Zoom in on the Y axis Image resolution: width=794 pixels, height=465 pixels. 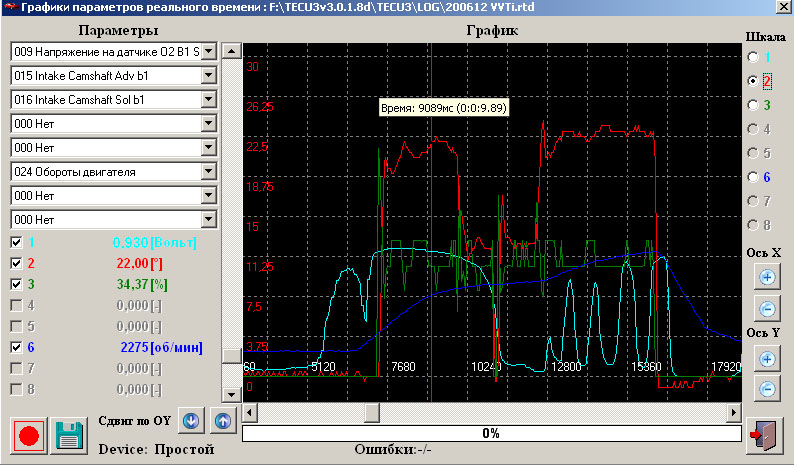(x=766, y=358)
